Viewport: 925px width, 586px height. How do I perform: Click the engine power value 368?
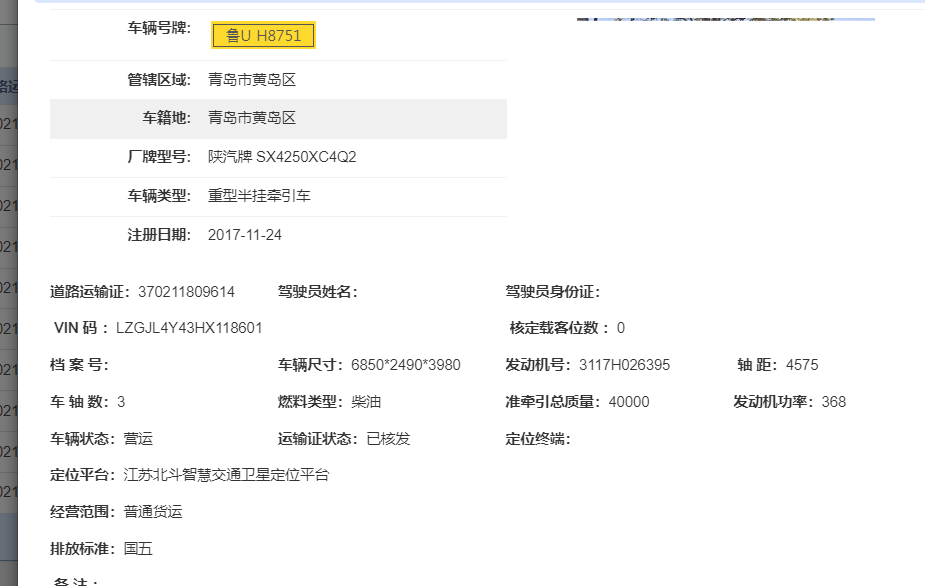(x=833, y=402)
